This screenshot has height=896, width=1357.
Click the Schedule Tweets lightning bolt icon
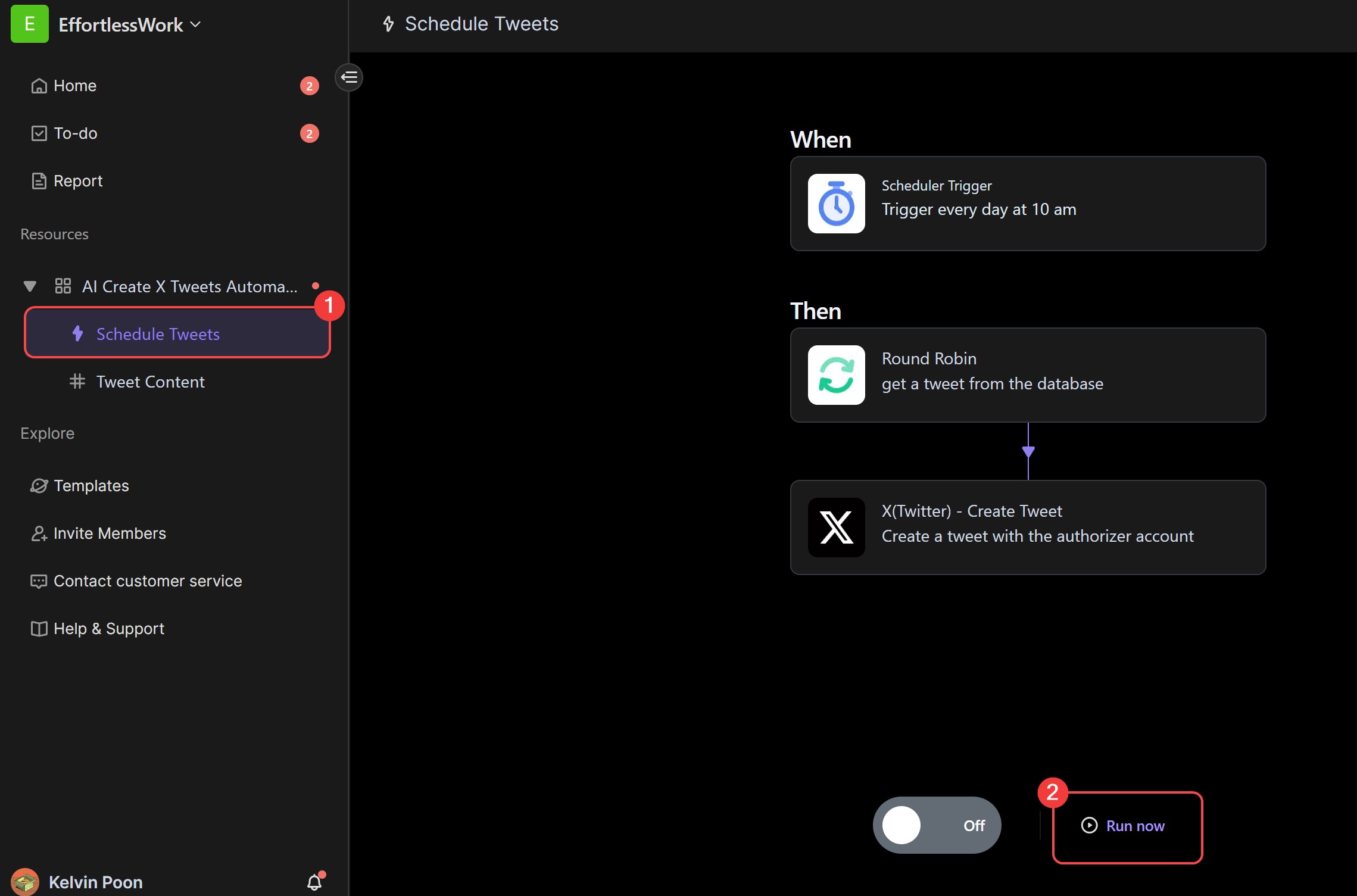[x=78, y=333]
